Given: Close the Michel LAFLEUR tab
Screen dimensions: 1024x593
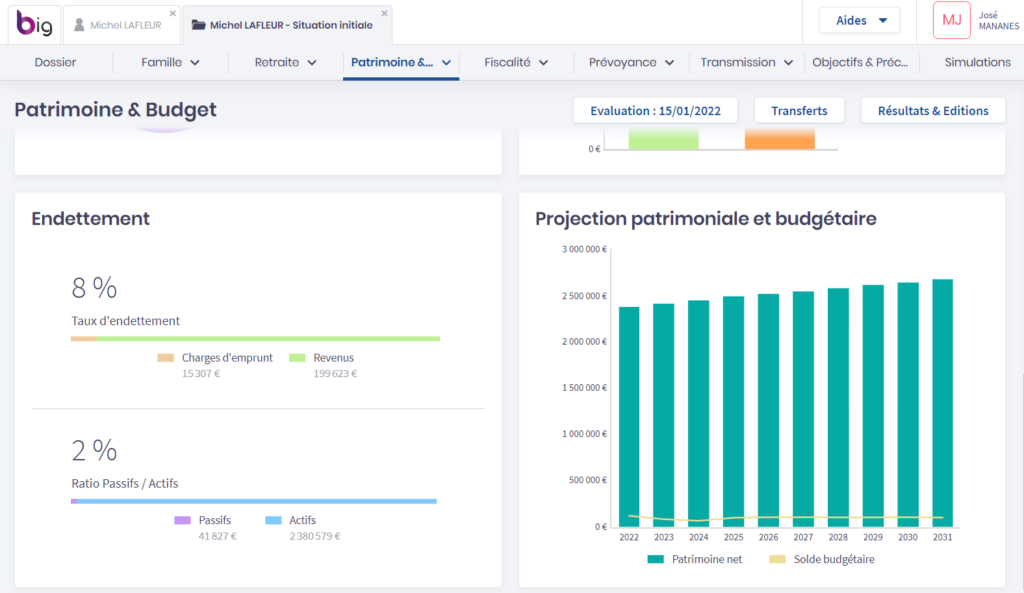Looking at the screenshot, I should pyautogui.click(x=173, y=13).
